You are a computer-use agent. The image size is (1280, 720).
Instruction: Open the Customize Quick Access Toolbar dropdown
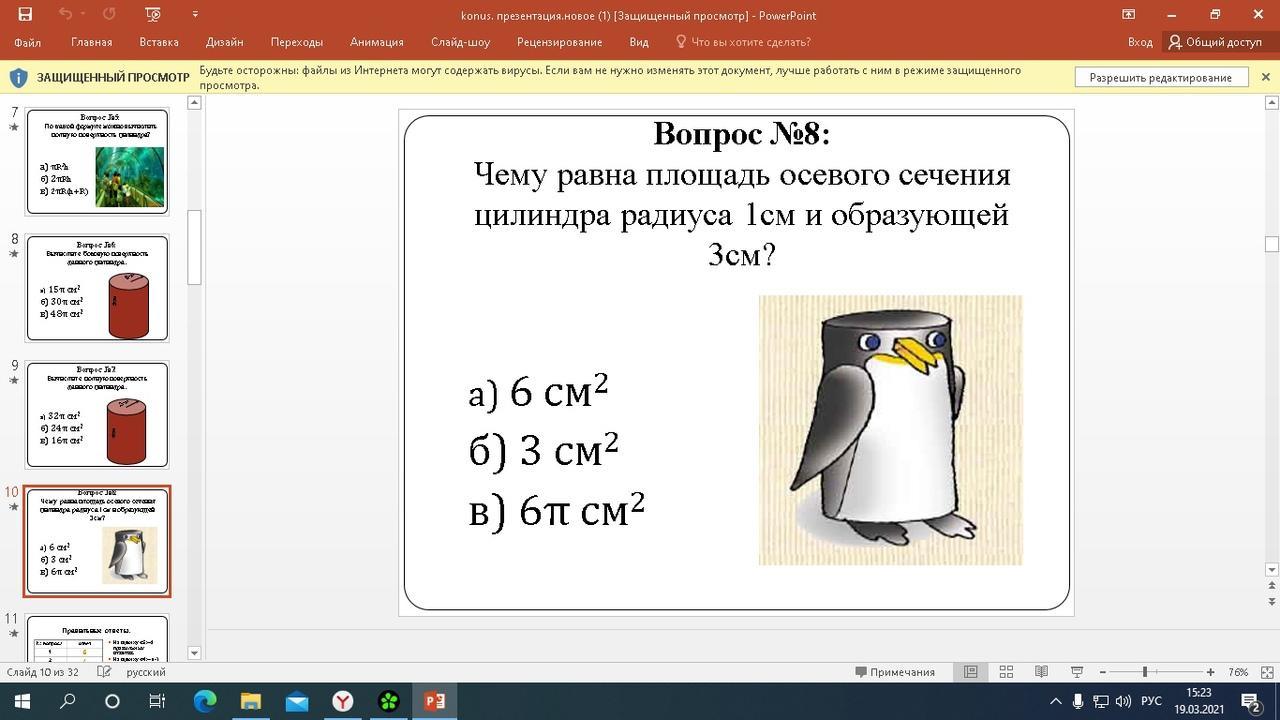click(x=195, y=14)
